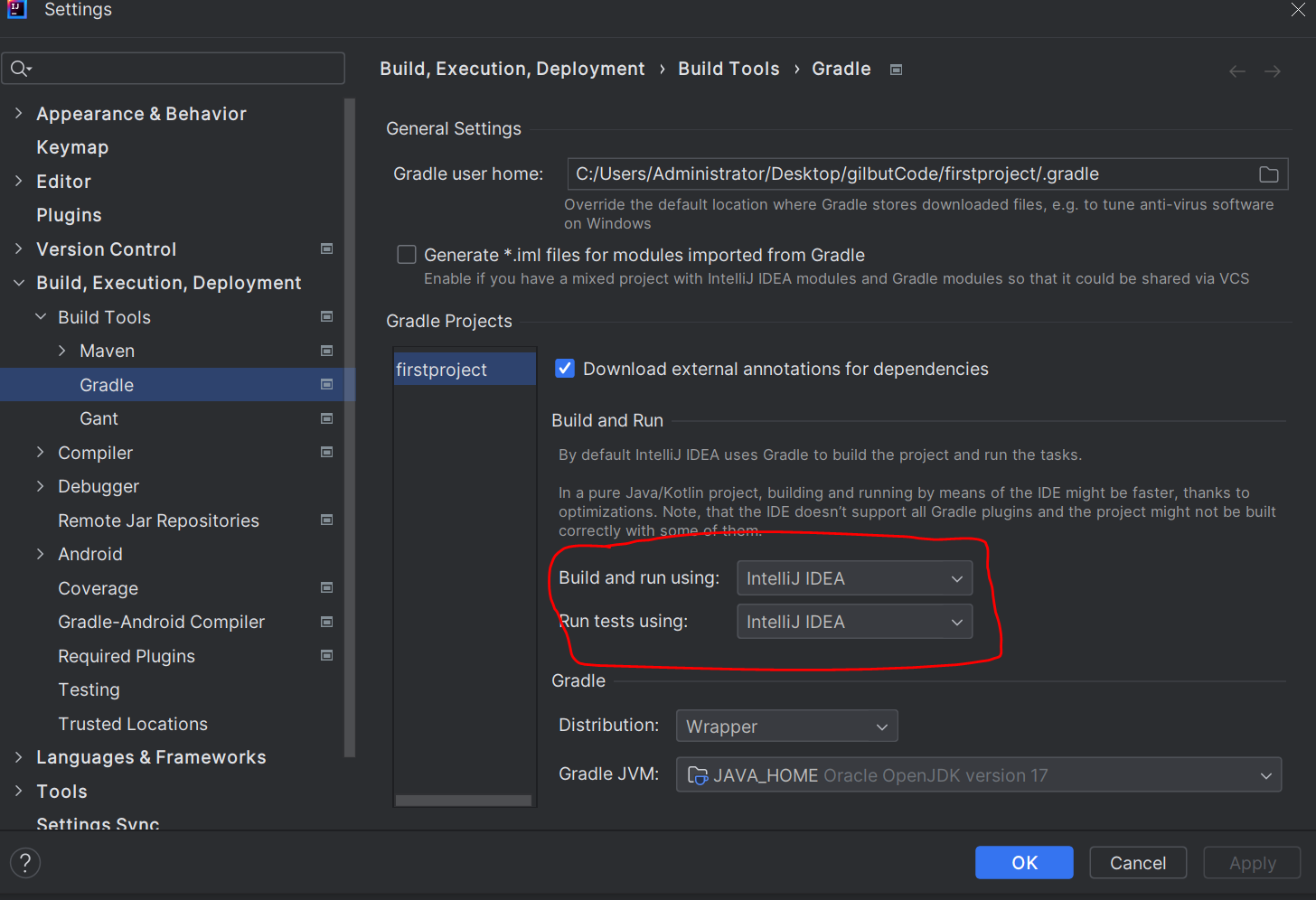Click the settings tree vertical scrollbar
This screenshot has height=900, width=1316.
pyautogui.click(x=350, y=427)
